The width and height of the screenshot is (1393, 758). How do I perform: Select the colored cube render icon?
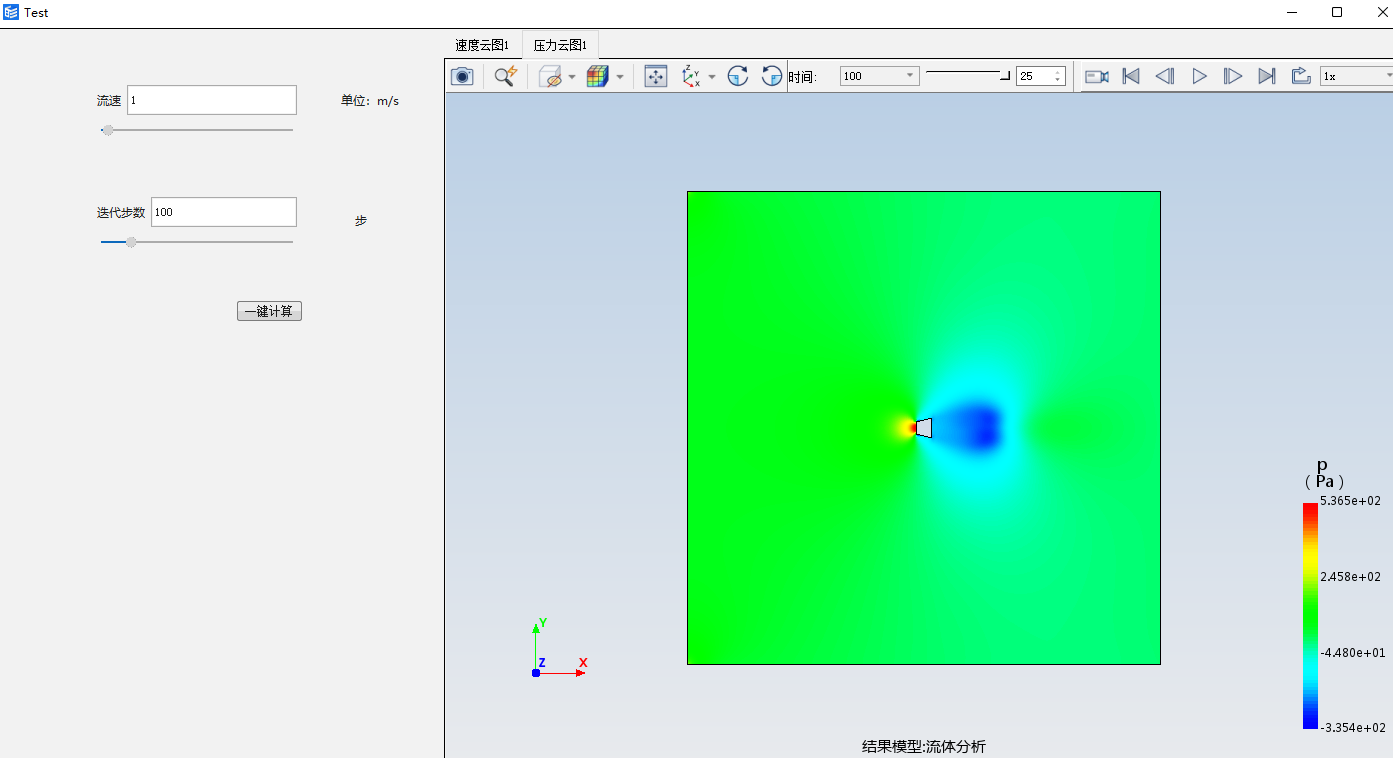597,76
